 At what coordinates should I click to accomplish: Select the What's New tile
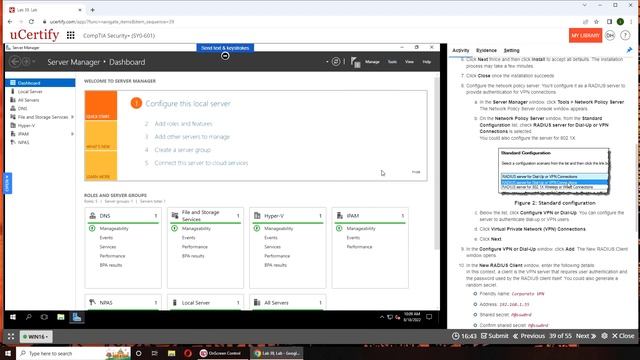101,135
